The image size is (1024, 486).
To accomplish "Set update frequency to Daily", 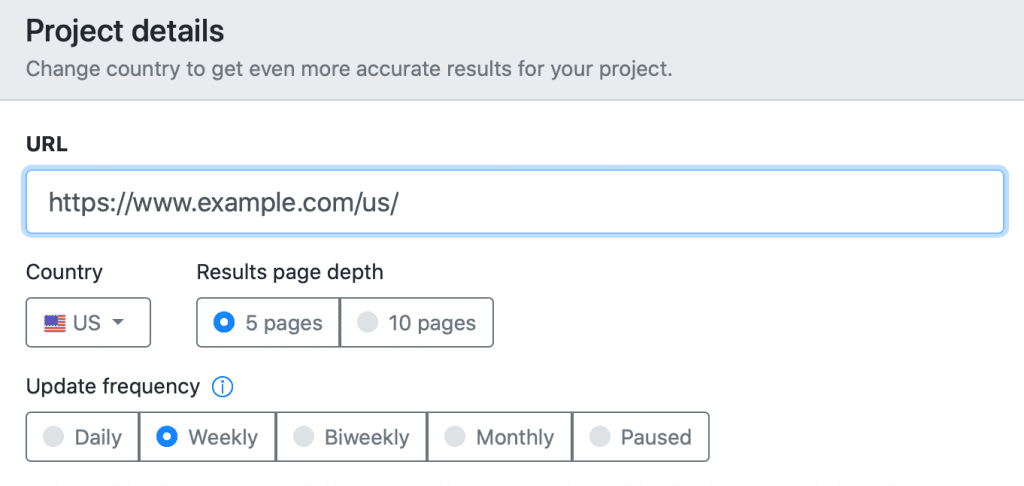I will pyautogui.click(x=83, y=437).
